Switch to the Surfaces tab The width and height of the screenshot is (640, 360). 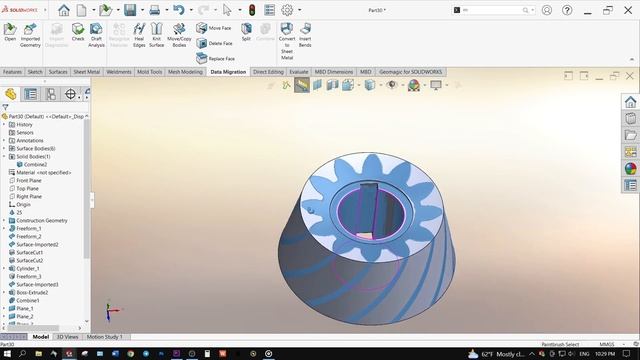click(58, 72)
